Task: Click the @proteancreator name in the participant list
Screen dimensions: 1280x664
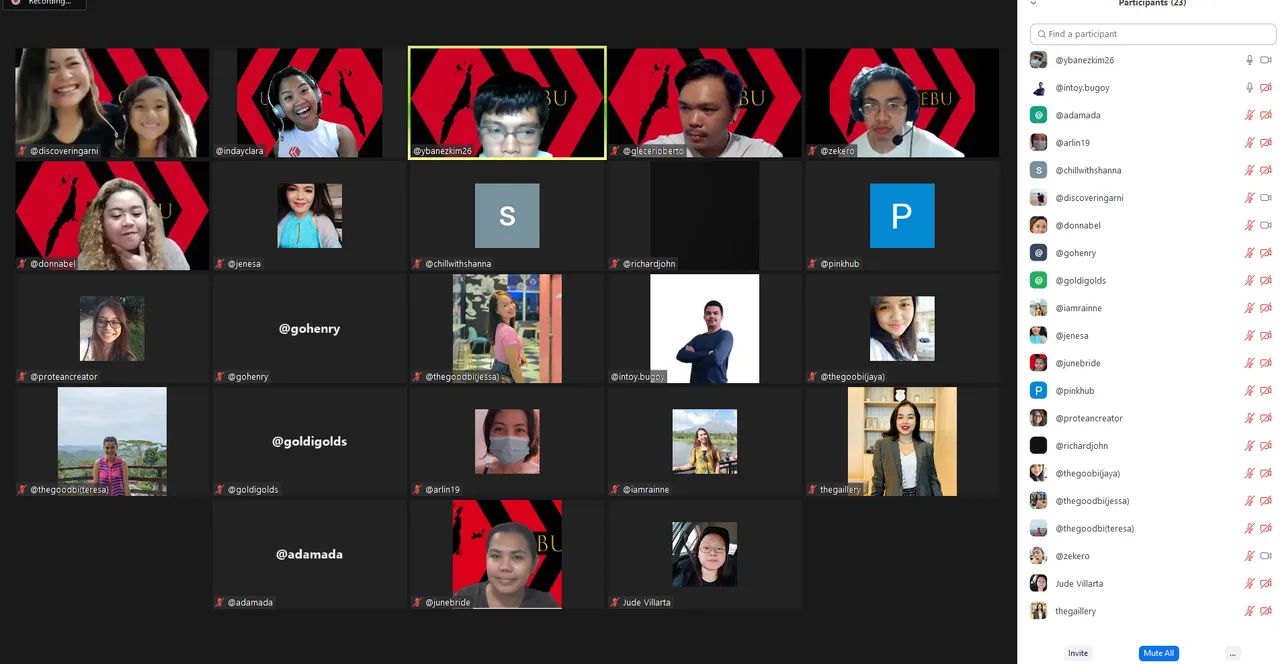Action: click(x=1089, y=418)
